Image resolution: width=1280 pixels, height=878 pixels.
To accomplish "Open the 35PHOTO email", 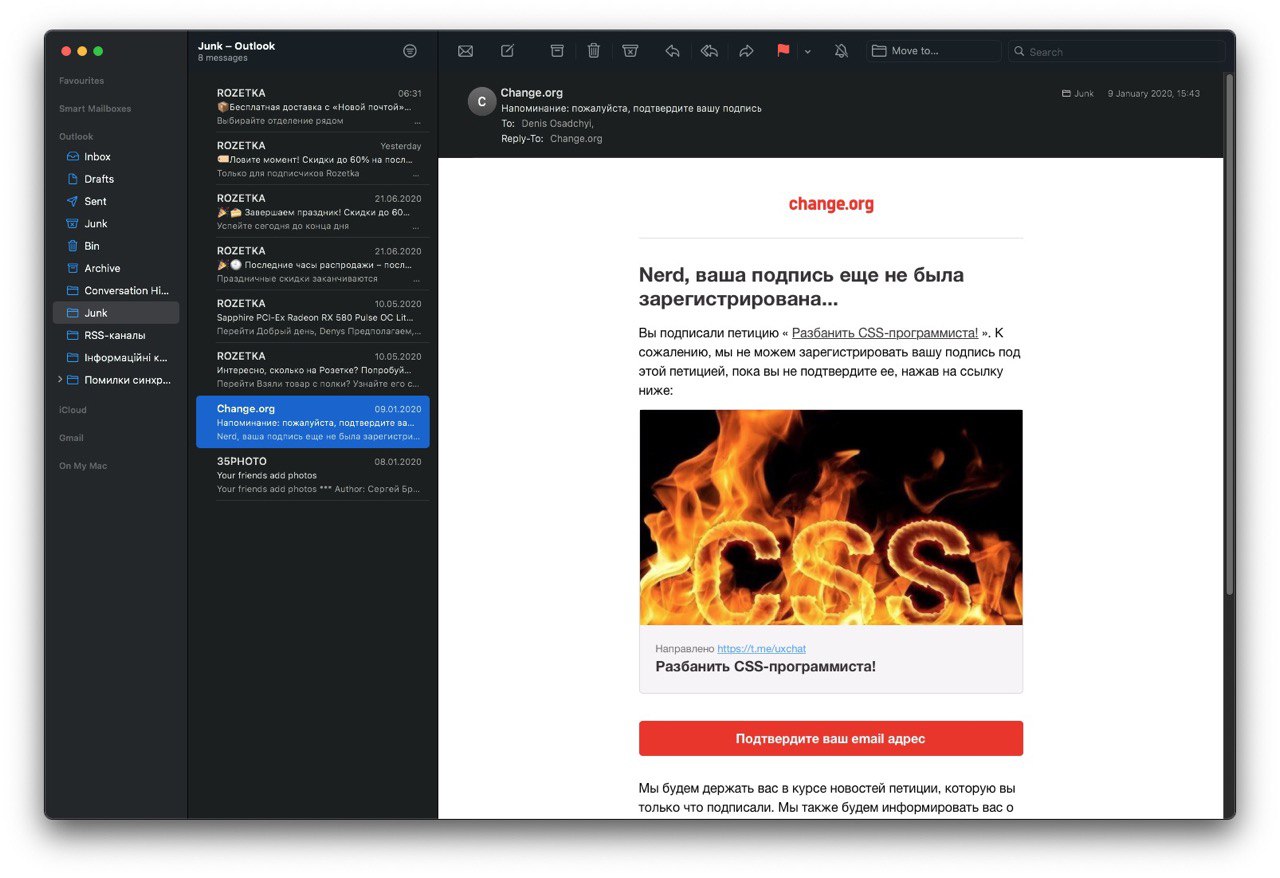I will [x=313, y=475].
